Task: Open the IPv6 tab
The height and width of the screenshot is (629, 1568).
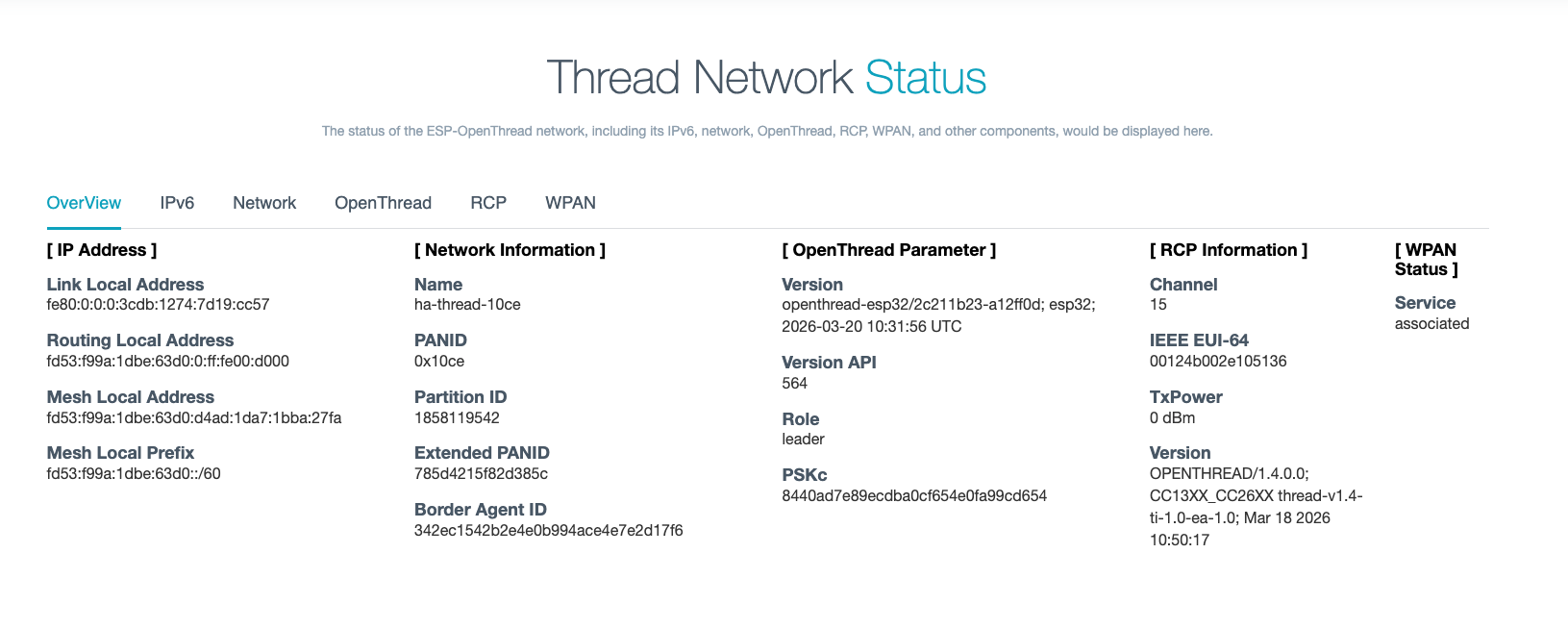Action: pos(177,203)
